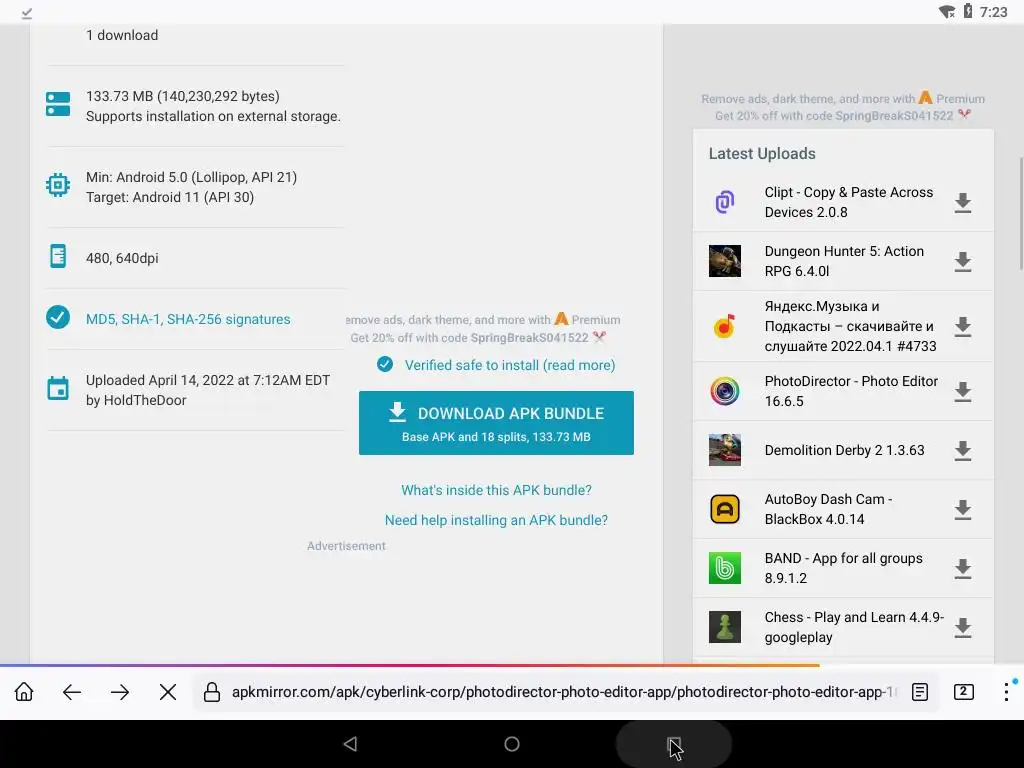Download Dungeon Hunter 5: Action RPG
The width and height of the screenshot is (1024, 768).
[x=963, y=262]
